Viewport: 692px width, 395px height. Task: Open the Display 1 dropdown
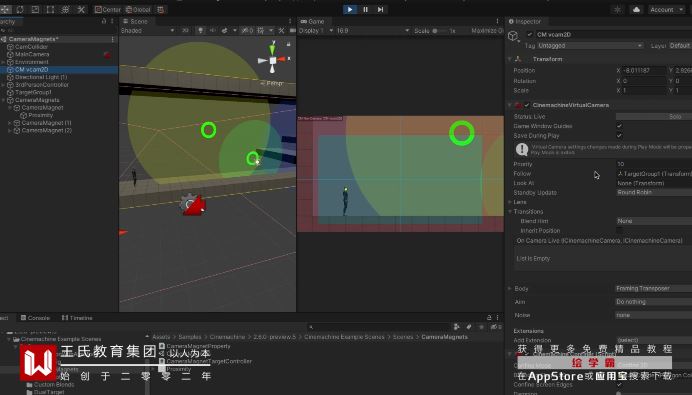click(315, 30)
